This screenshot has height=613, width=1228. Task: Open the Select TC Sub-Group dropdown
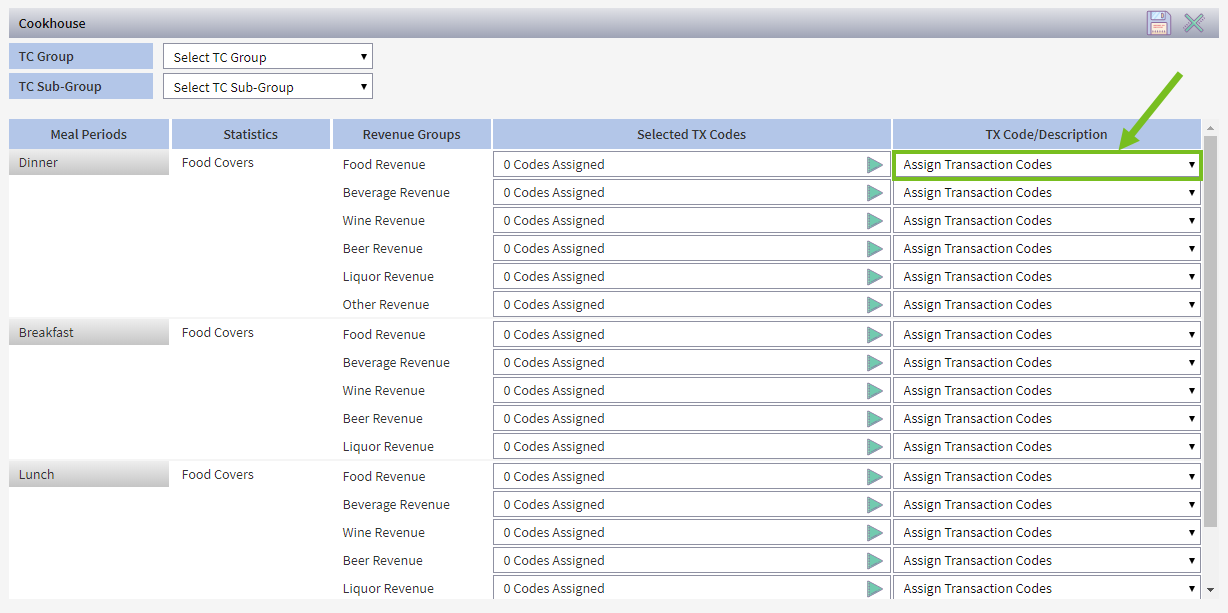[x=268, y=87]
